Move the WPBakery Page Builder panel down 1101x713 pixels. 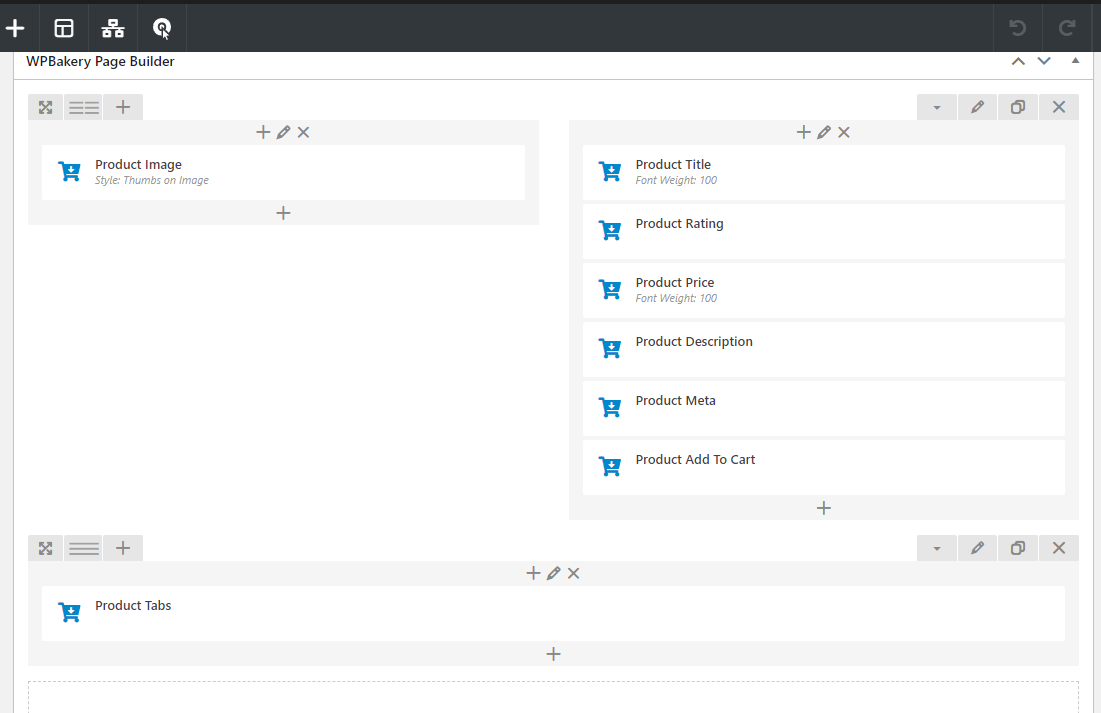[x=1044, y=61]
